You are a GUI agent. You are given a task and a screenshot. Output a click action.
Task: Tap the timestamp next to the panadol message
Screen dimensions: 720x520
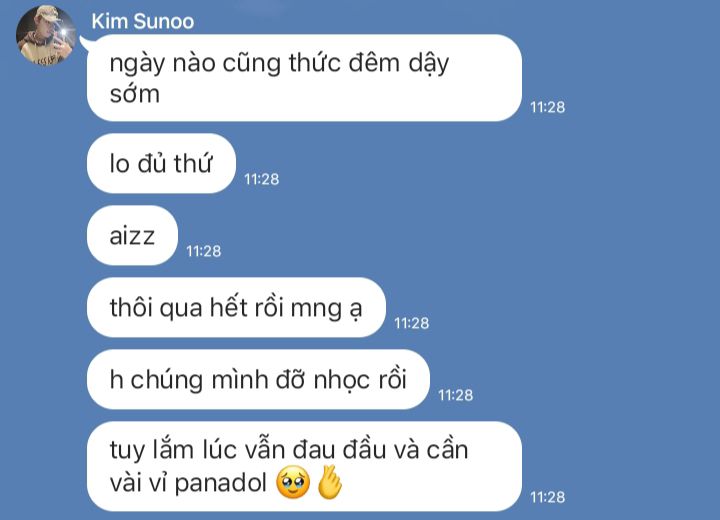click(547, 497)
